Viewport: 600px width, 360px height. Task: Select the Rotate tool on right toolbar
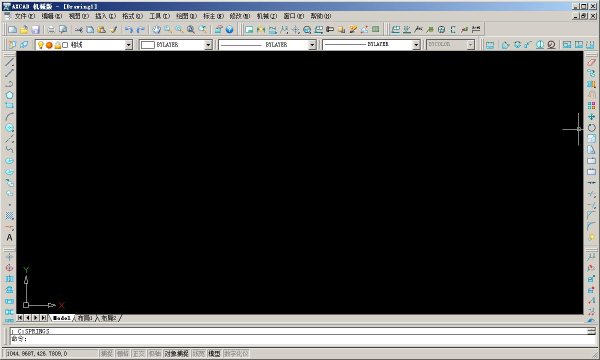tap(592, 128)
